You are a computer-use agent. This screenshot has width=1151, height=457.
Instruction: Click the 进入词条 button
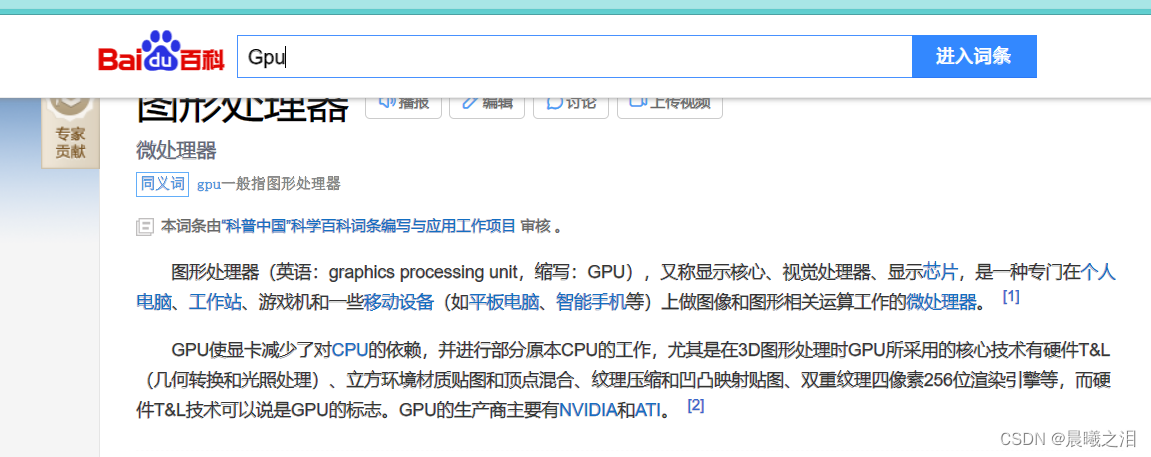(974, 56)
